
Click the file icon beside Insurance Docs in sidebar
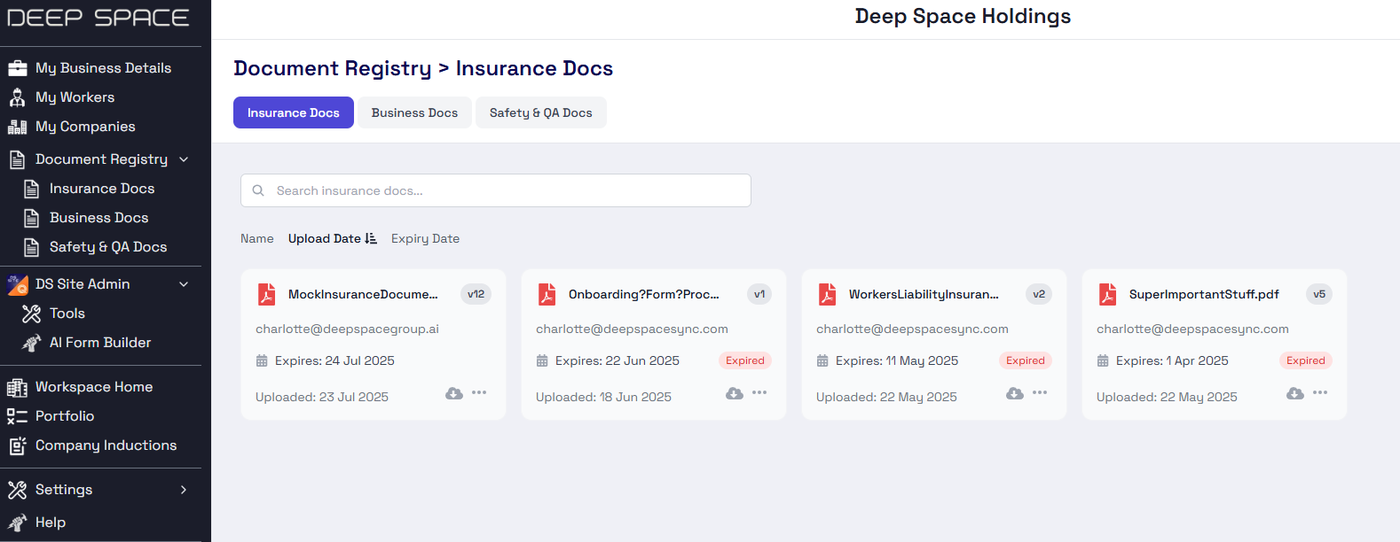click(x=32, y=189)
